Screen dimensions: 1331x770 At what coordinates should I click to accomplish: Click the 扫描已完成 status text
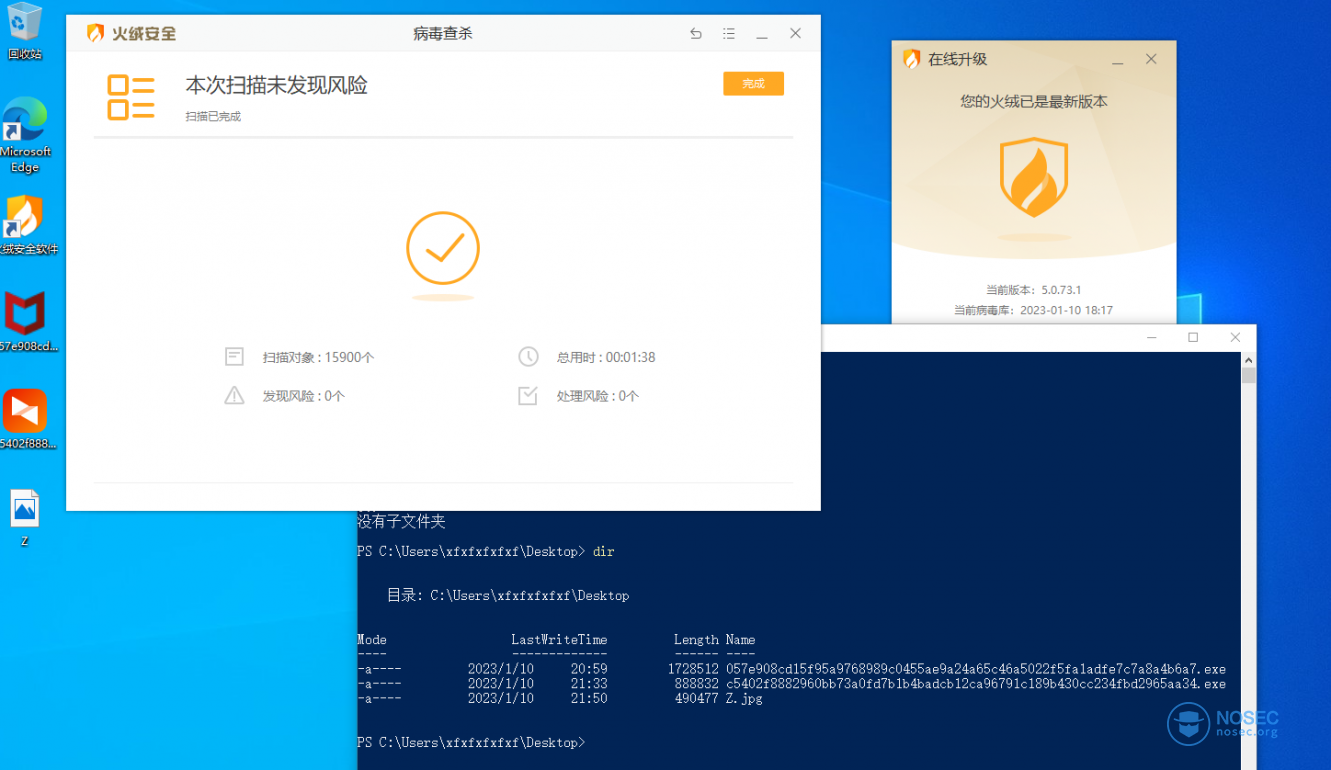click(213, 116)
